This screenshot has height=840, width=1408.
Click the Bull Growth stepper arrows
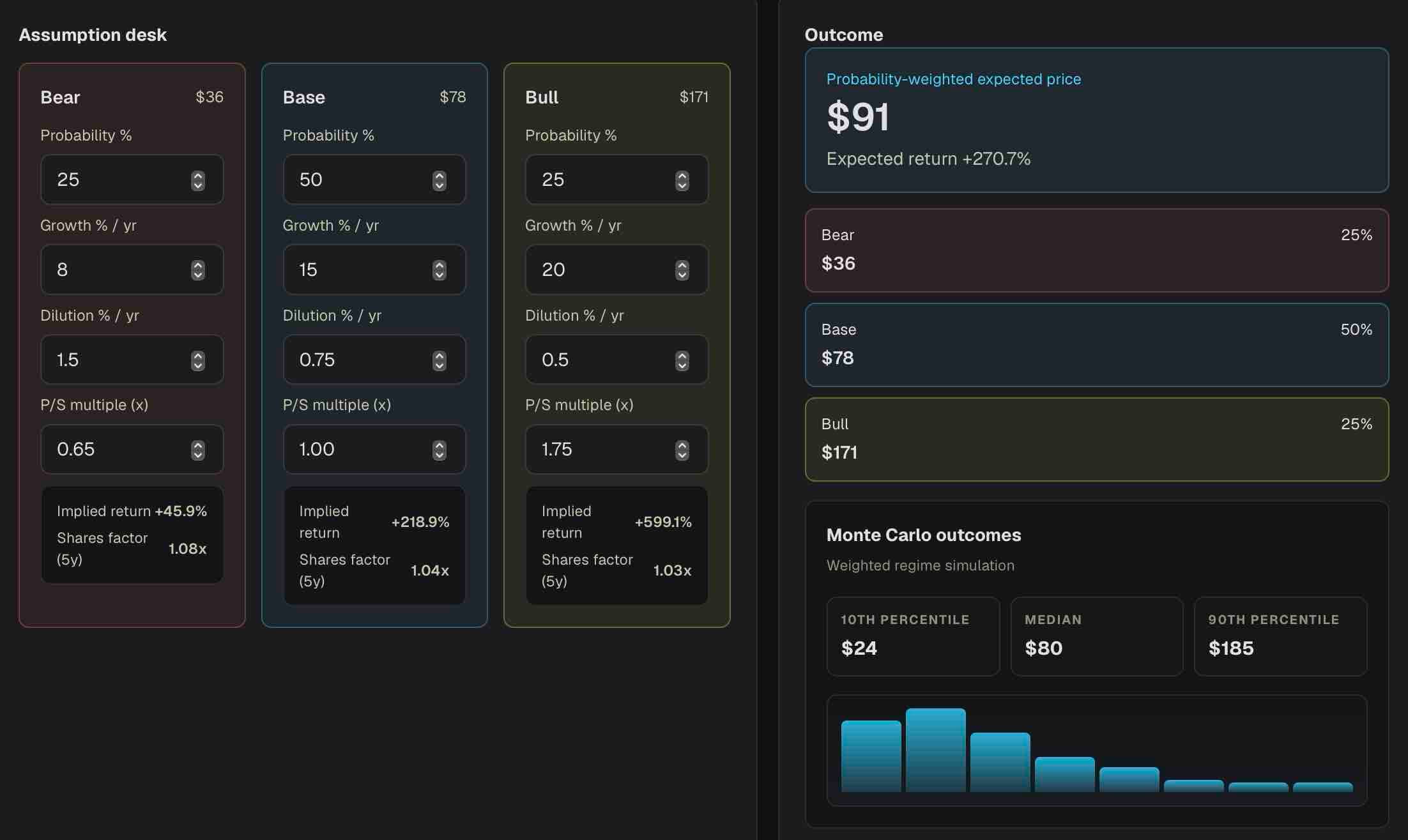point(682,270)
